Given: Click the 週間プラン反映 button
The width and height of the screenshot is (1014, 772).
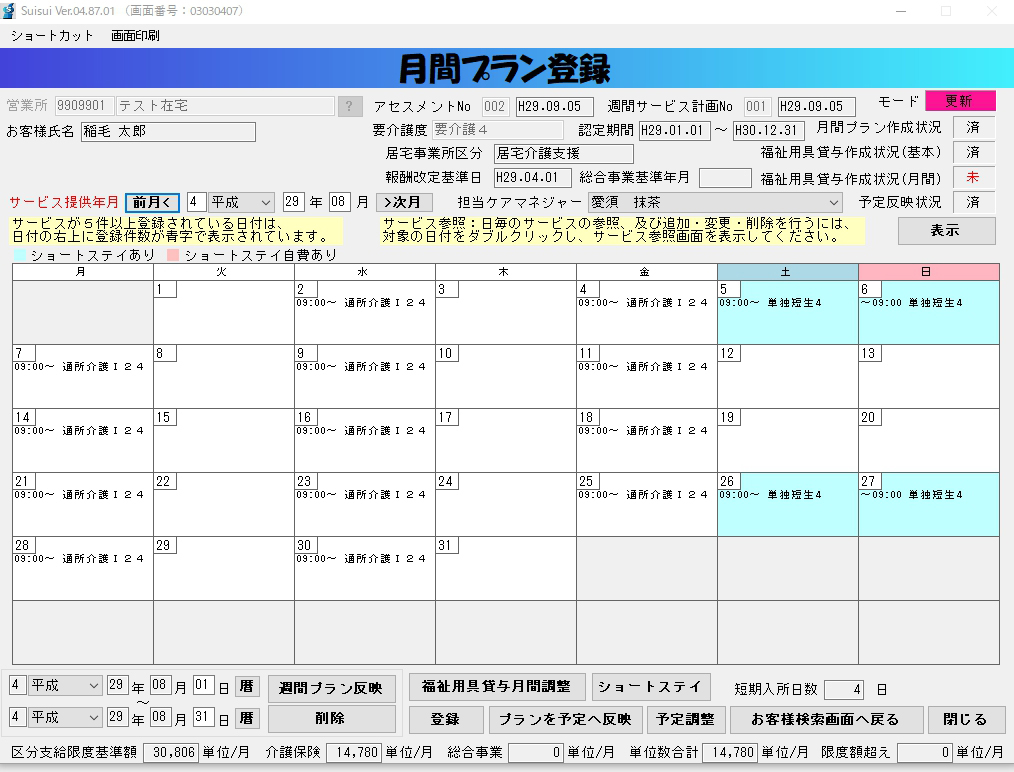Looking at the screenshot, I should [x=332, y=688].
